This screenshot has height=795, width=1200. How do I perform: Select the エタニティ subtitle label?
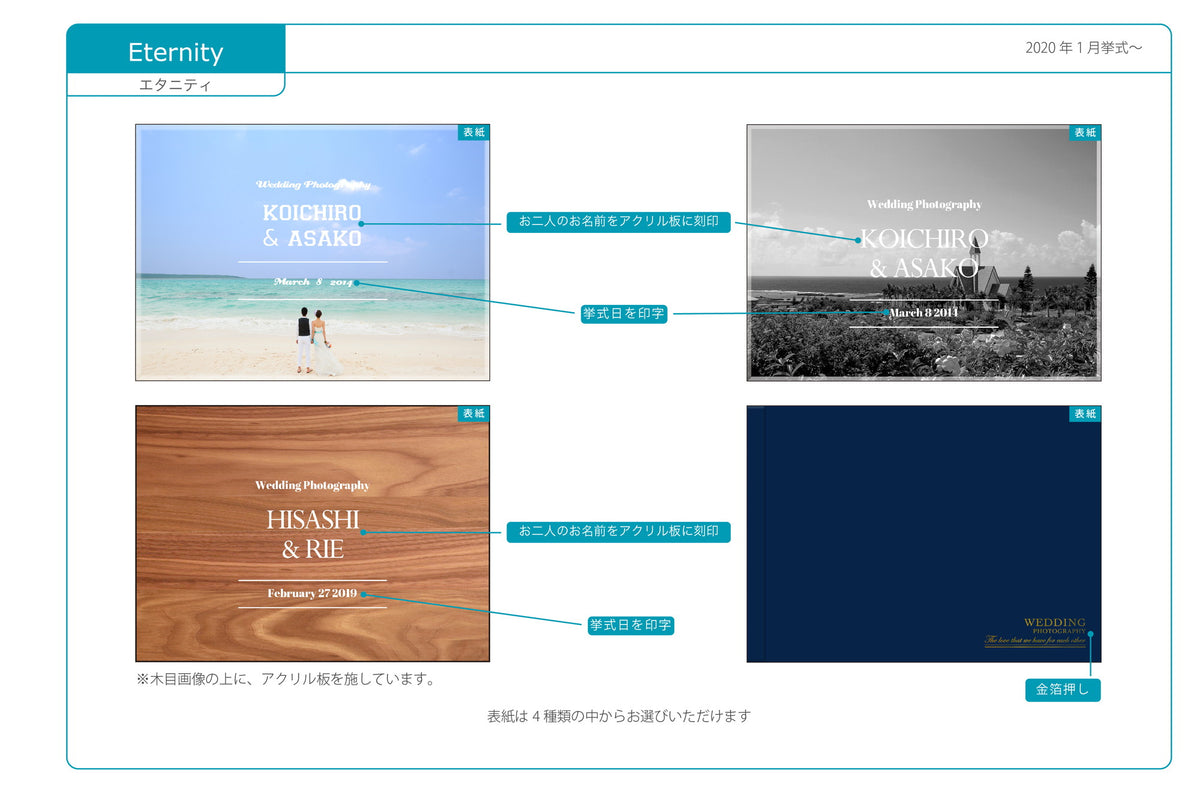175,85
